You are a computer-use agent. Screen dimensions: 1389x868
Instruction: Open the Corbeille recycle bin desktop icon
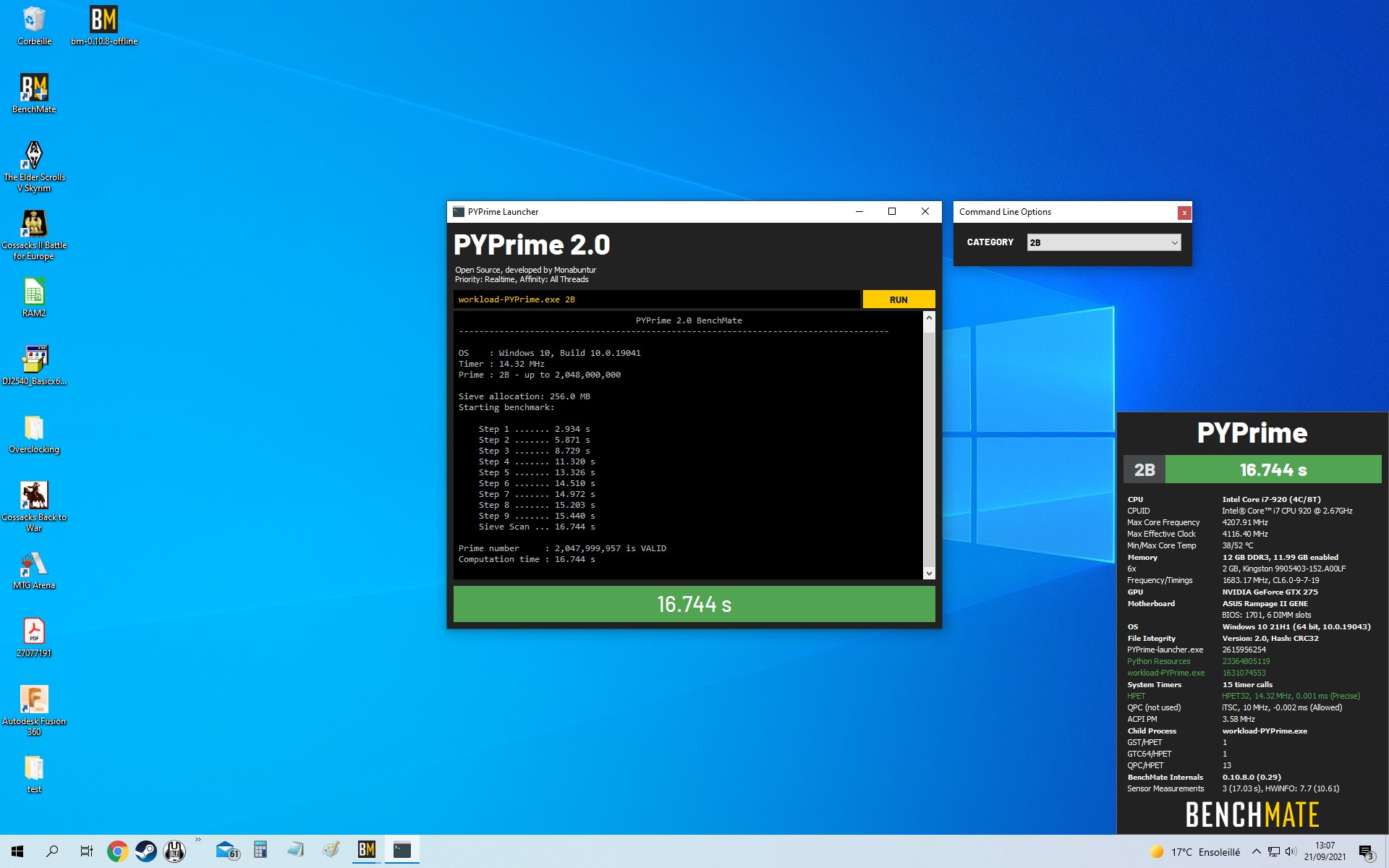coord(34,26)
